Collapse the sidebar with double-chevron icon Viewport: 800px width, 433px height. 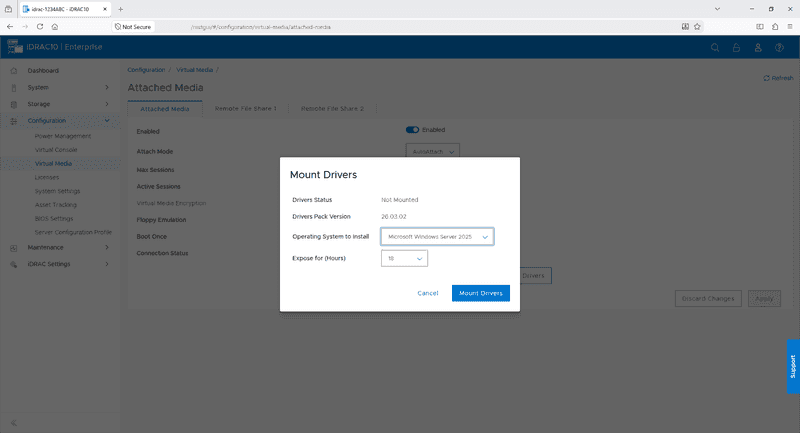tap(14, 423)
